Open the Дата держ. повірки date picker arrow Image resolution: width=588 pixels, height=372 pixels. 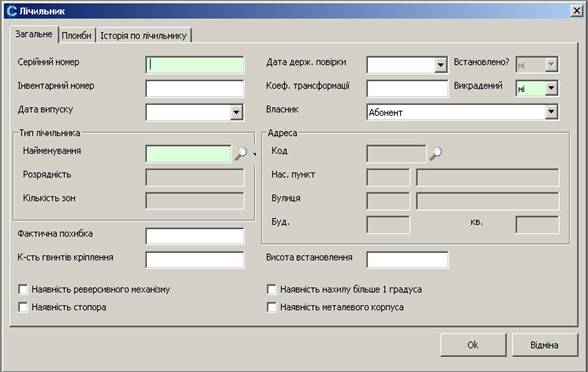pyautogui.click(x=441, y=65)
